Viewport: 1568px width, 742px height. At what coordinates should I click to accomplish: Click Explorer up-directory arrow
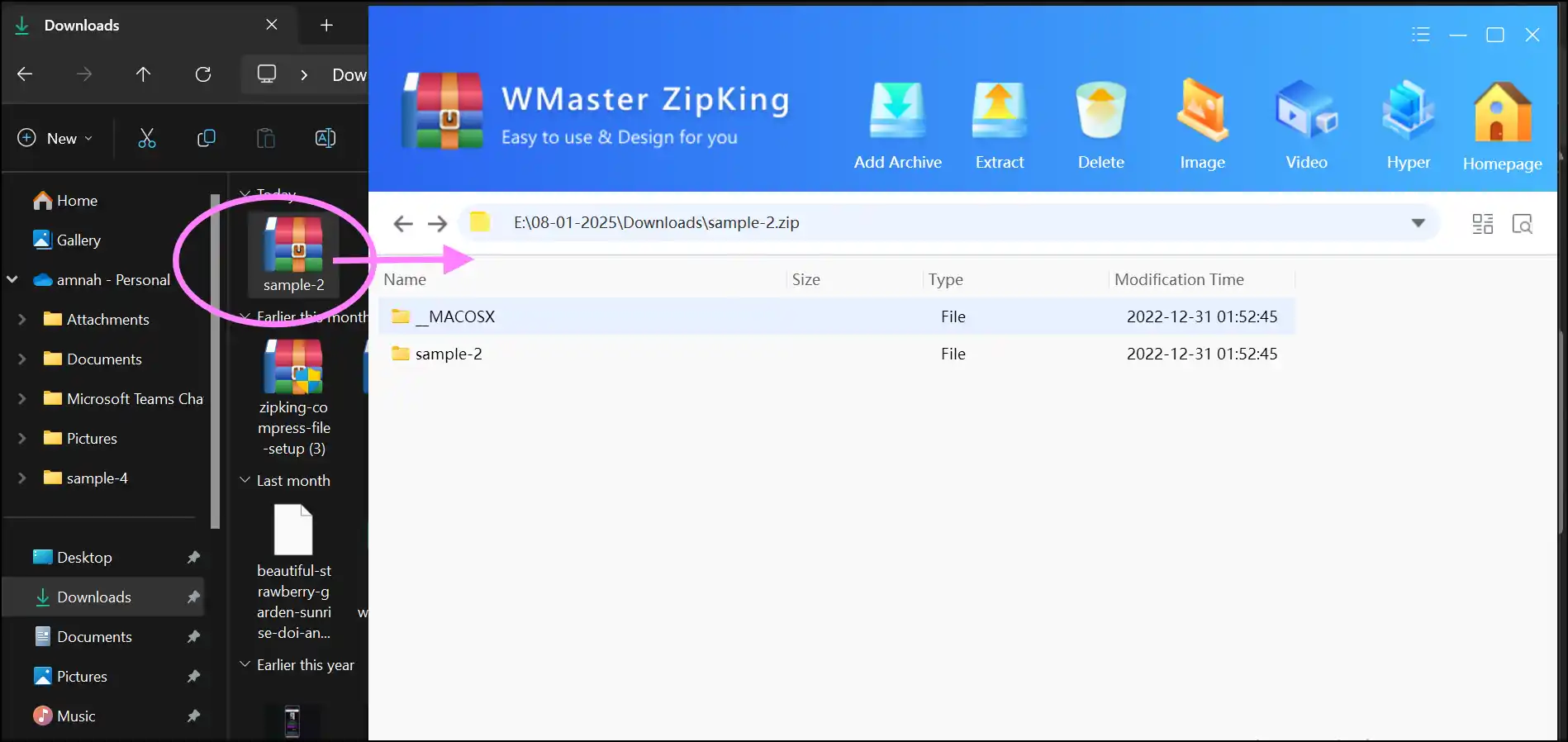click(143, 74)
